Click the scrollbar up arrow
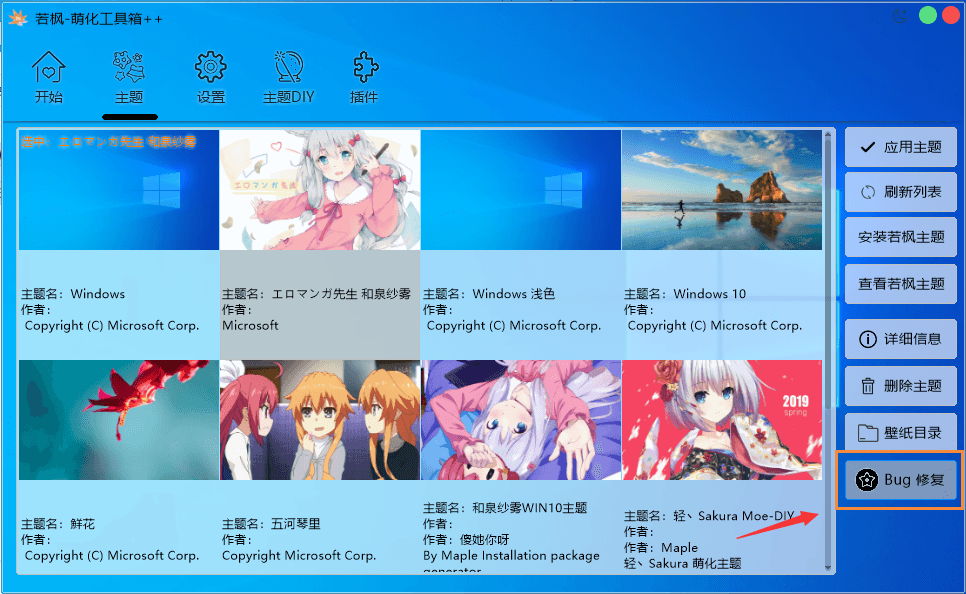Viewport: 966px width, 594px height. [x=828, y=134]
